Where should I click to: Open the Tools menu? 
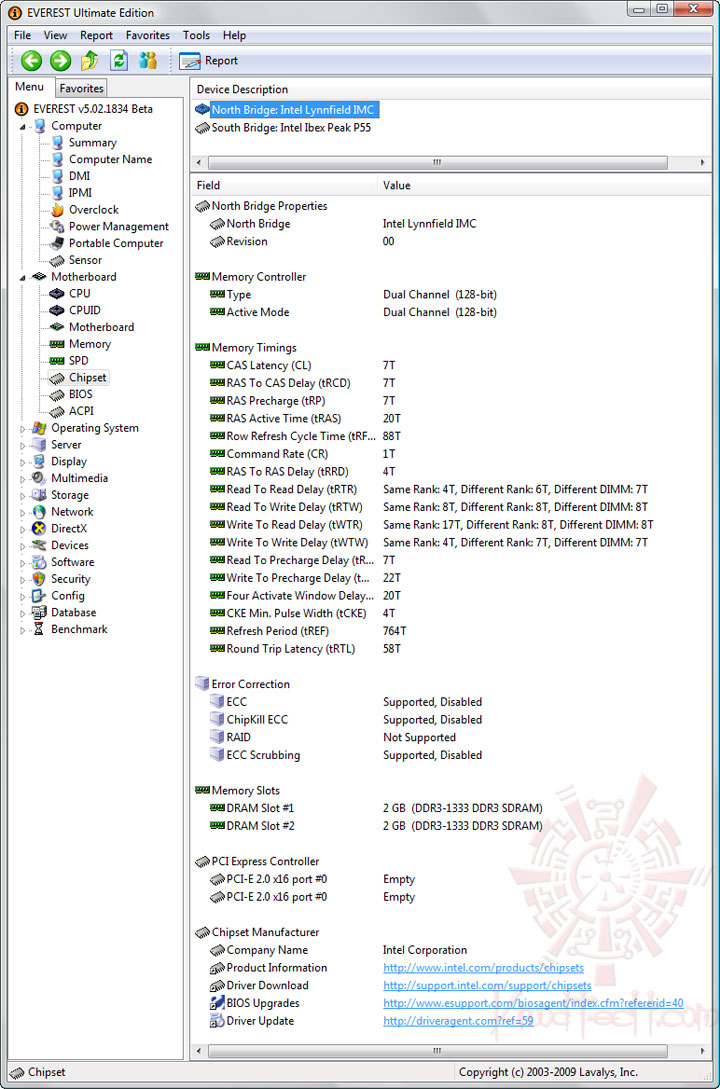[196, 35]
